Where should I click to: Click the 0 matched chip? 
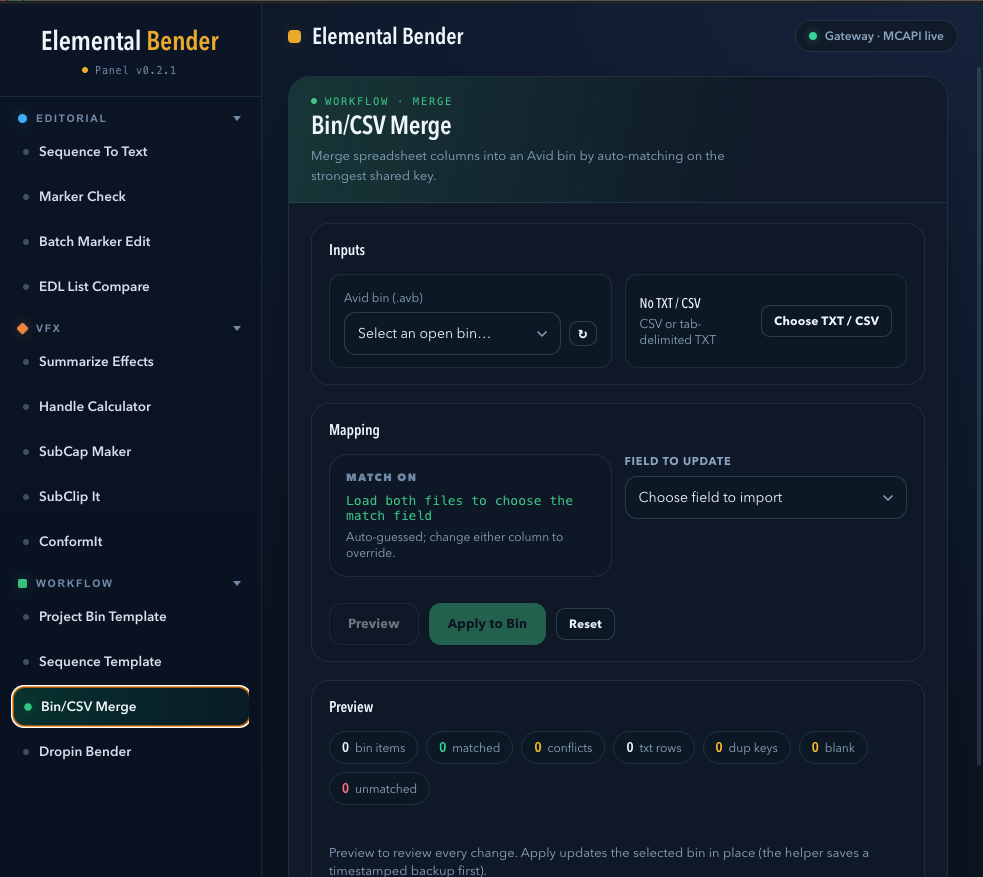(470, 748)
